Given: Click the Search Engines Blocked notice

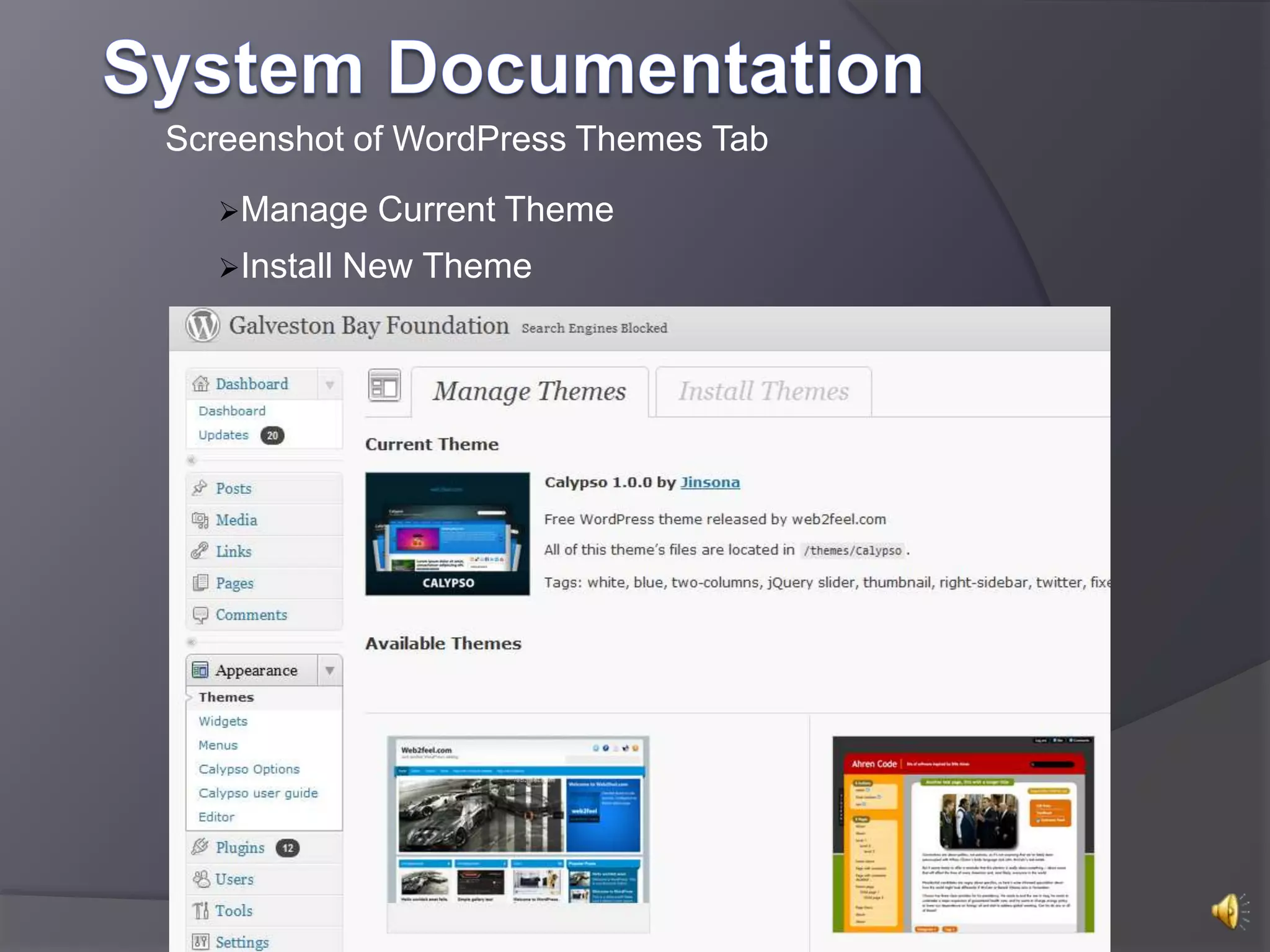Looking at the screenshot, I should (x=594, y=328).
